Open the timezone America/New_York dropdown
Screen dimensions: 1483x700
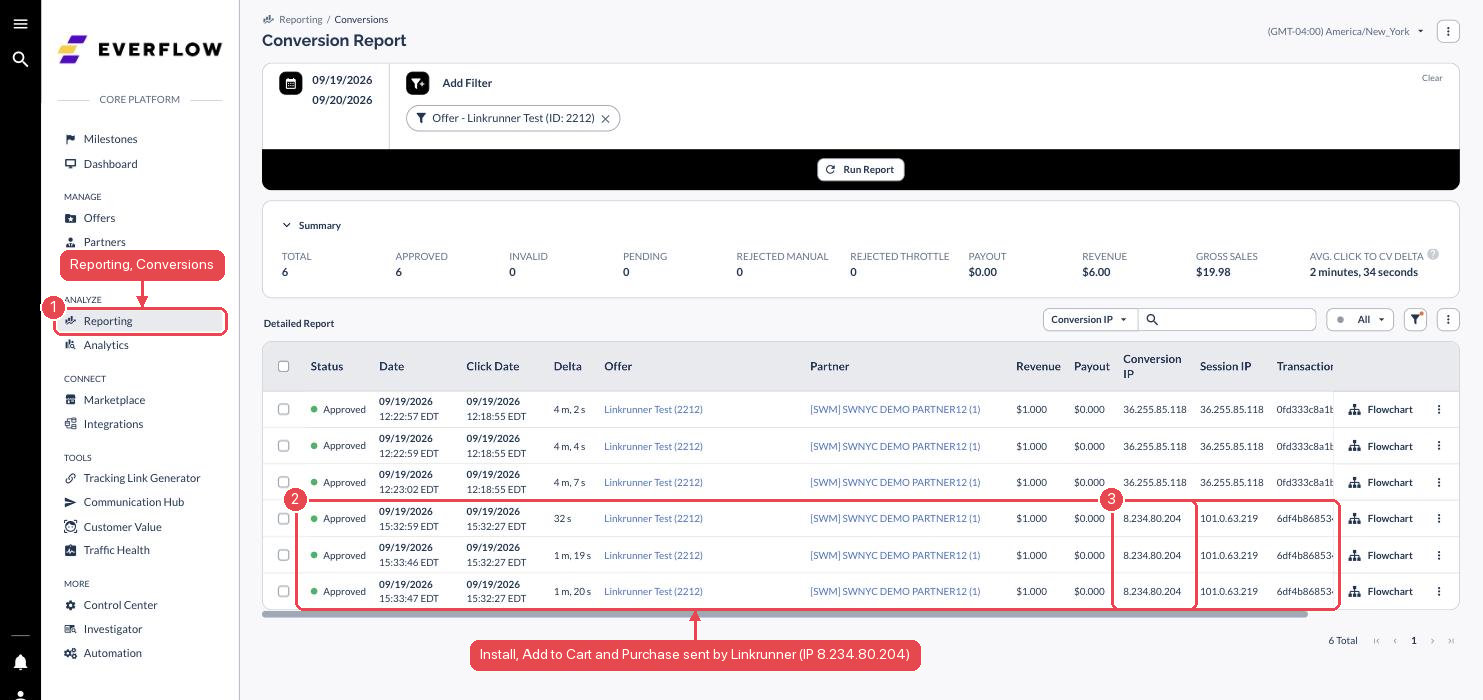[1345, 32]
